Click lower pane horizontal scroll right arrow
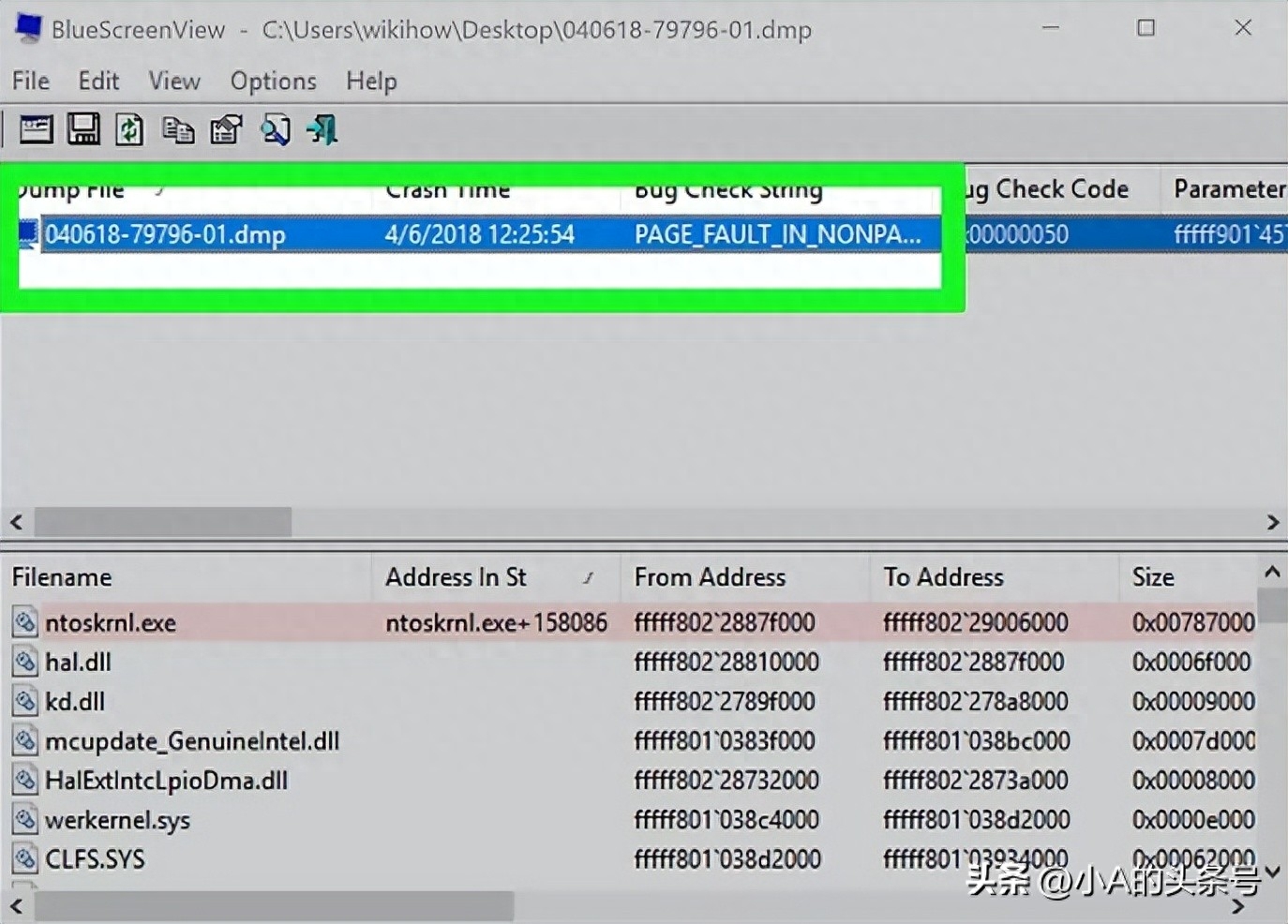This screenshot has height=924, width=1288. [1238, 905]
